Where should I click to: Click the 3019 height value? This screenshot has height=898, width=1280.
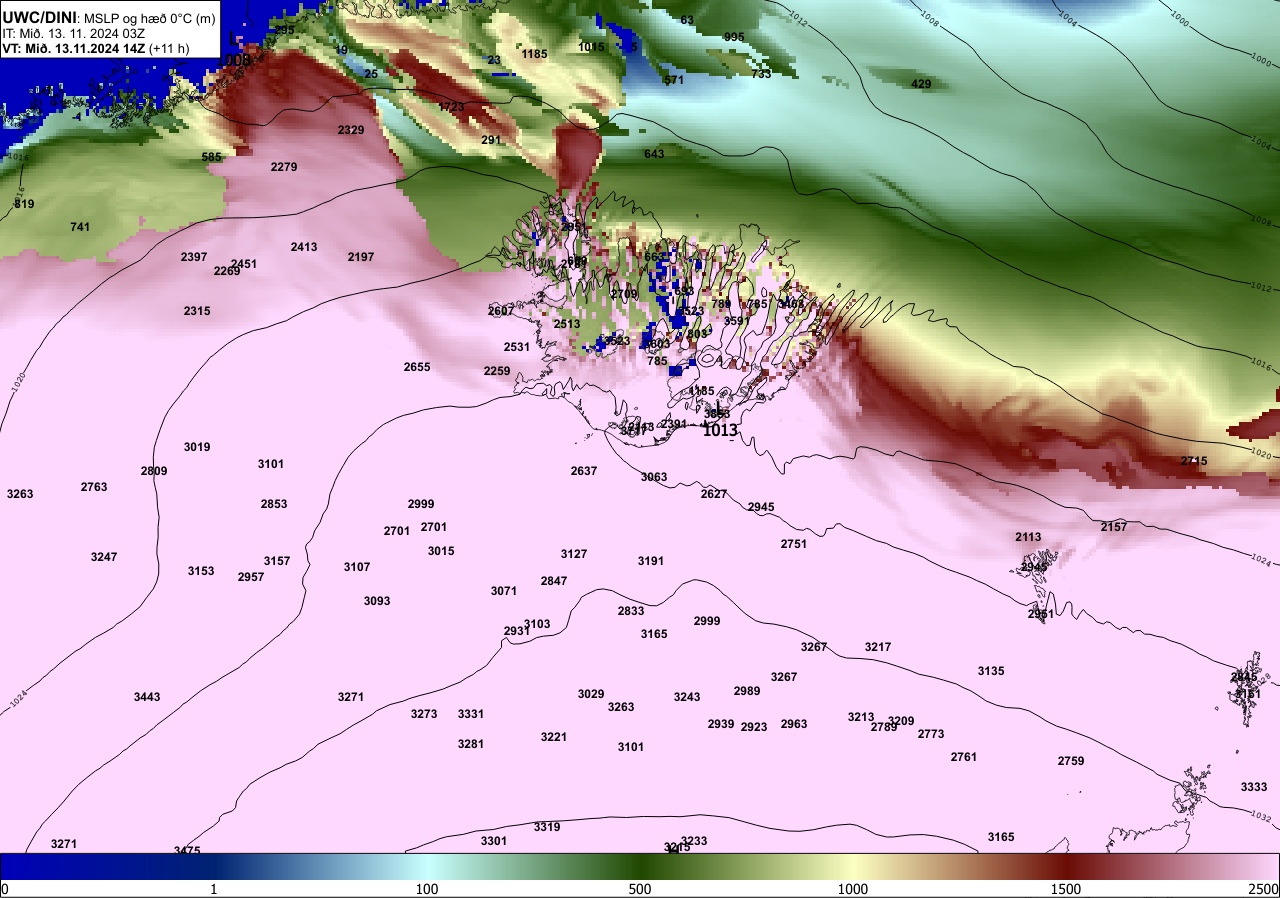[197, 447]
